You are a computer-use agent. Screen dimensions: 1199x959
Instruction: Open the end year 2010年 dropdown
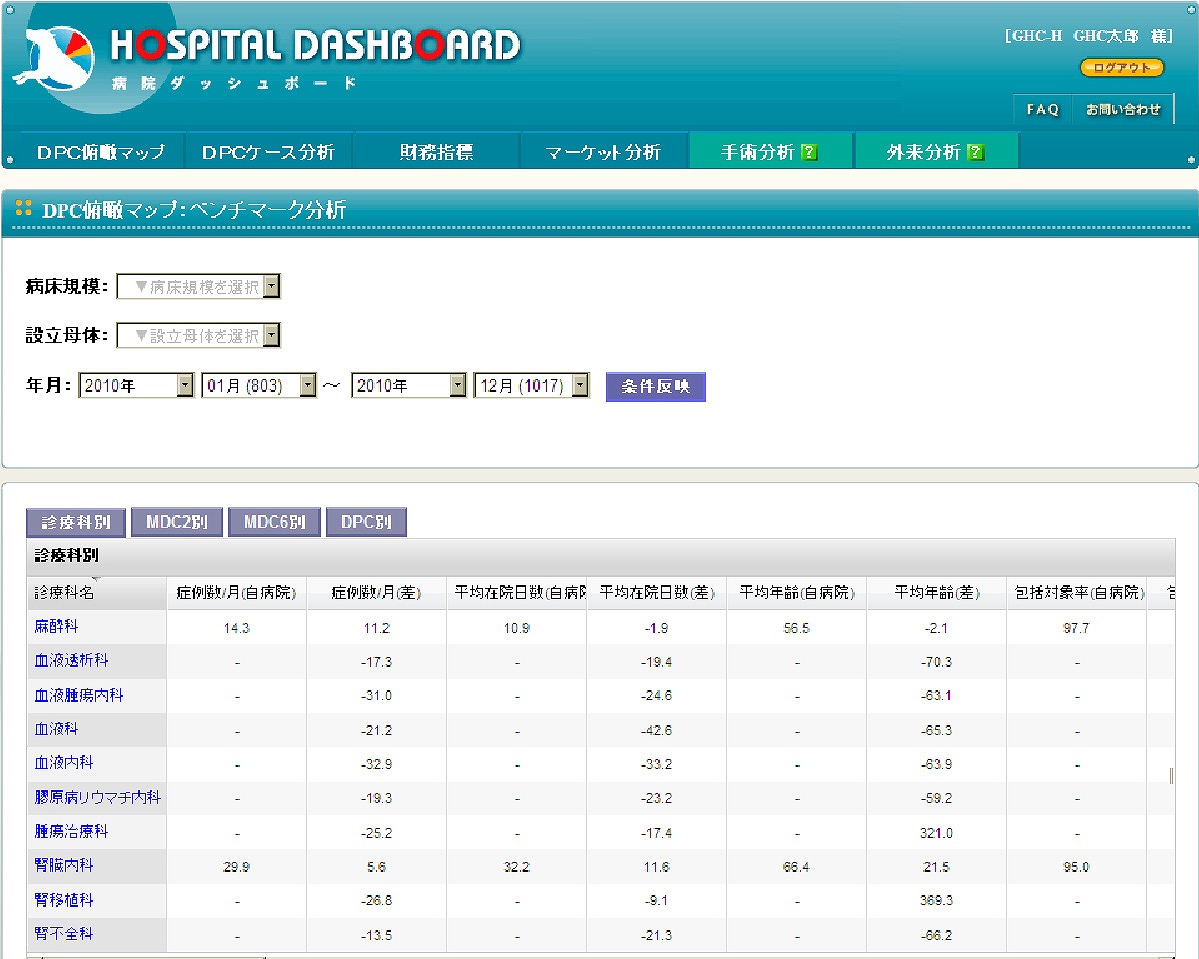408,385
